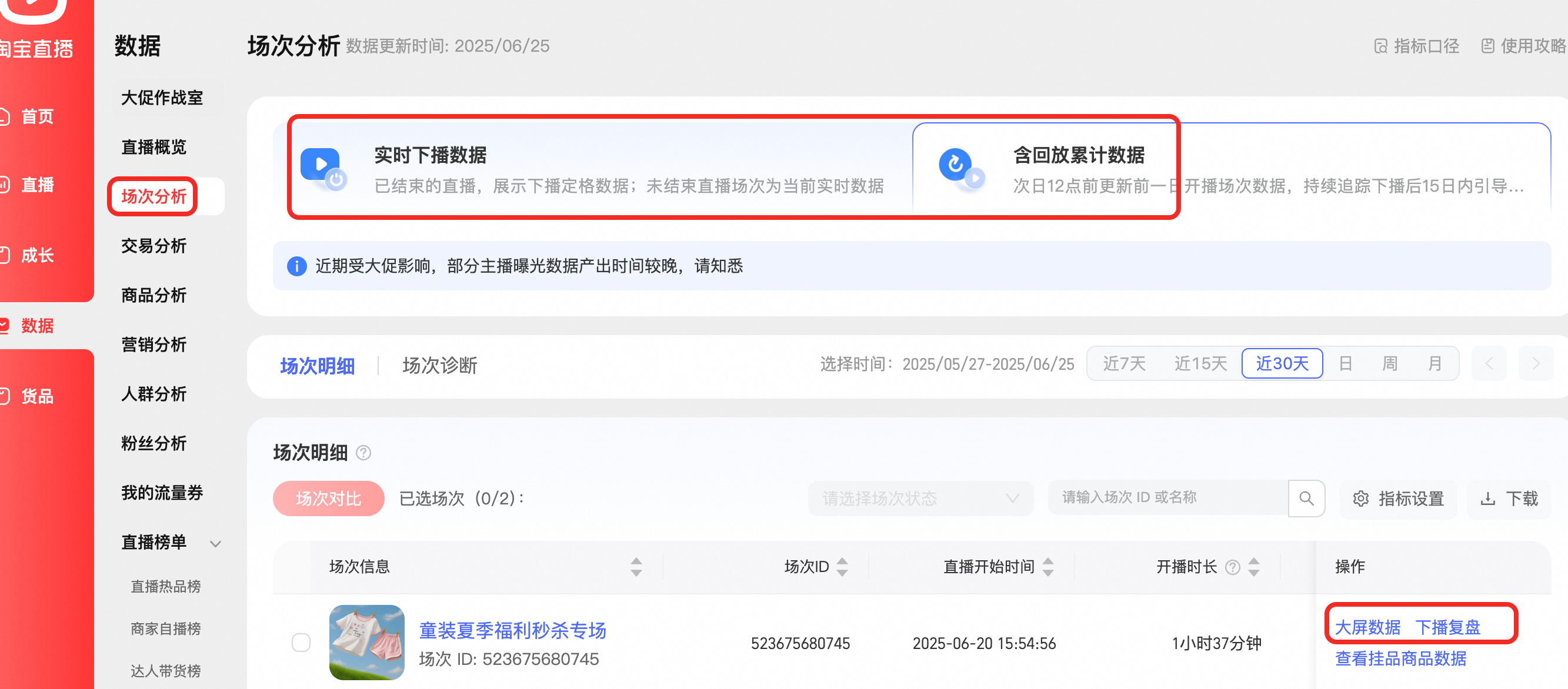Open 使用攻略 guide icon

point(1487,46)
